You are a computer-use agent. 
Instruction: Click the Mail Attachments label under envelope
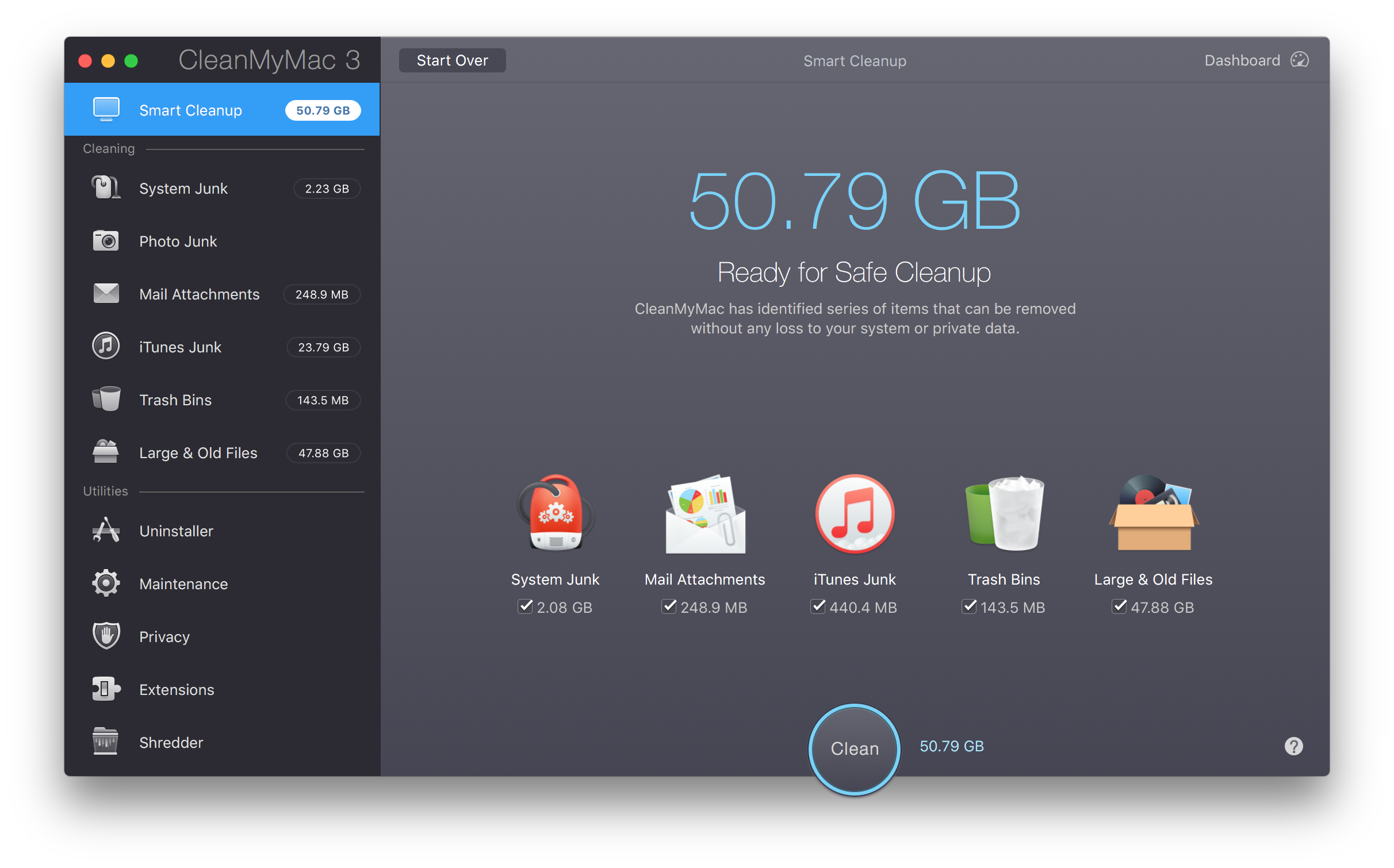pos(705,579)
